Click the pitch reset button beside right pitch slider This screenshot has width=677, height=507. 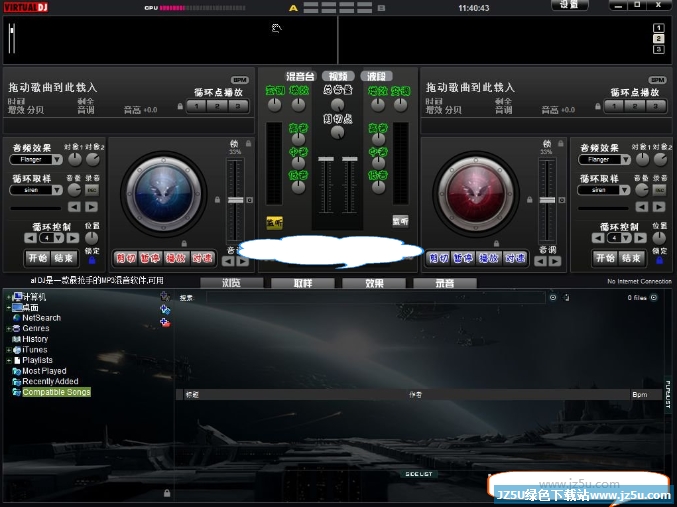[x=562, y=200]
